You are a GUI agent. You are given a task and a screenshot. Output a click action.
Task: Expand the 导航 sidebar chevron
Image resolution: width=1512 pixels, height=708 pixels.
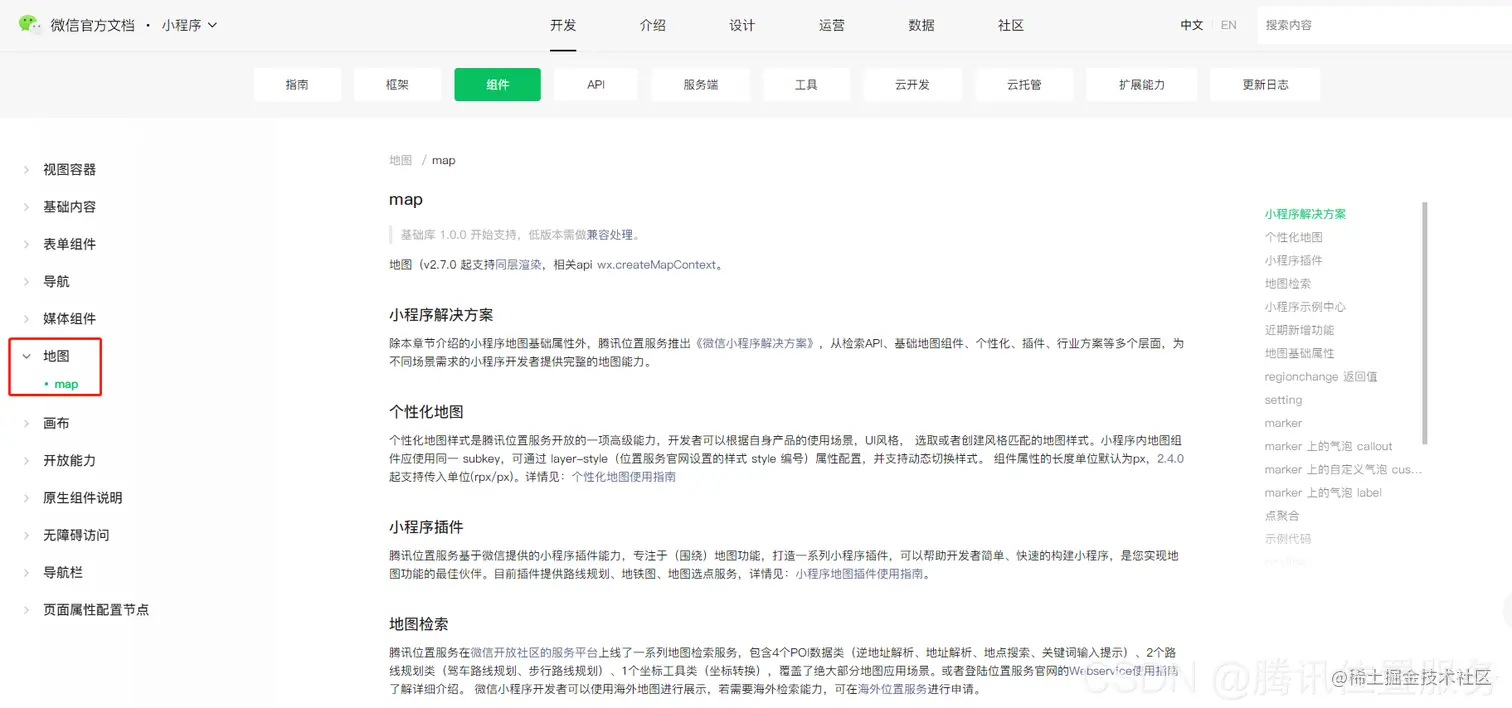click(x=27, y=282)
